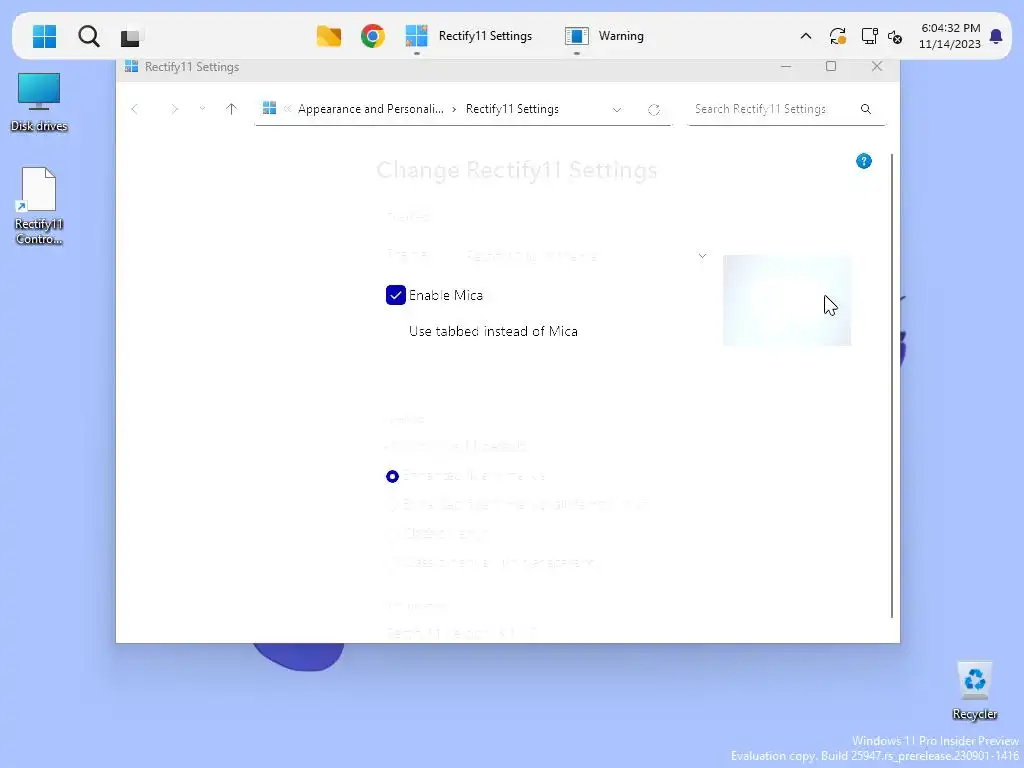Viewport: 1024px width, 768px height.
Task: Maximize the Rectify11 Settings window
Action: [x=831, y=66]
